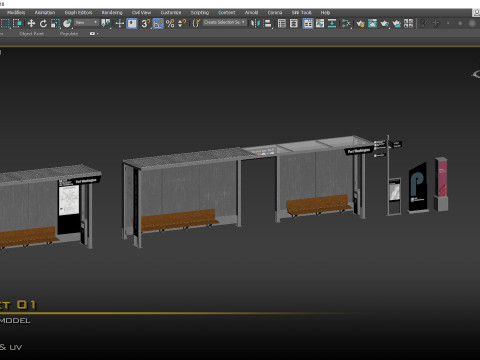Viewport: 480px width, 360px height.
Task: Open the Create Selection Set dropdown
Action: pos(224,22)
